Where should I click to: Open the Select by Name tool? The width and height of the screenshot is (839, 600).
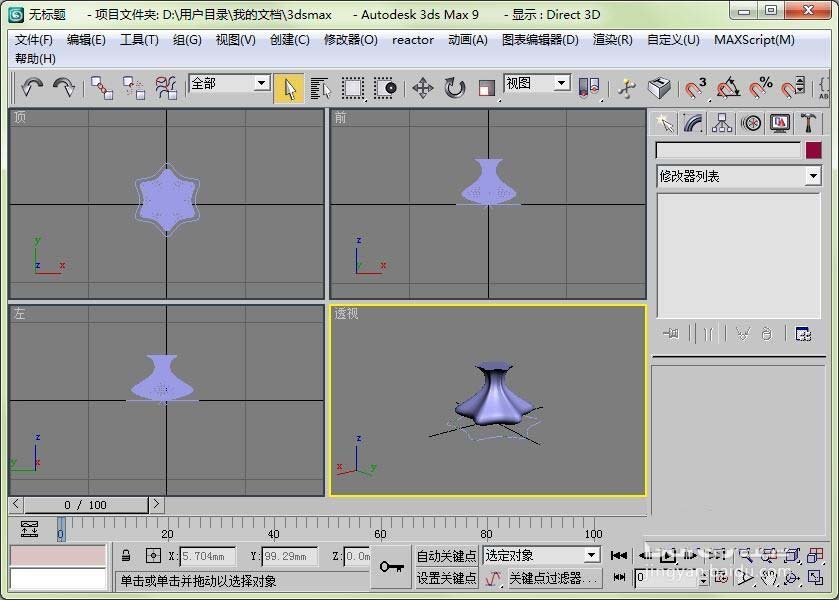(x=321, y=88)
